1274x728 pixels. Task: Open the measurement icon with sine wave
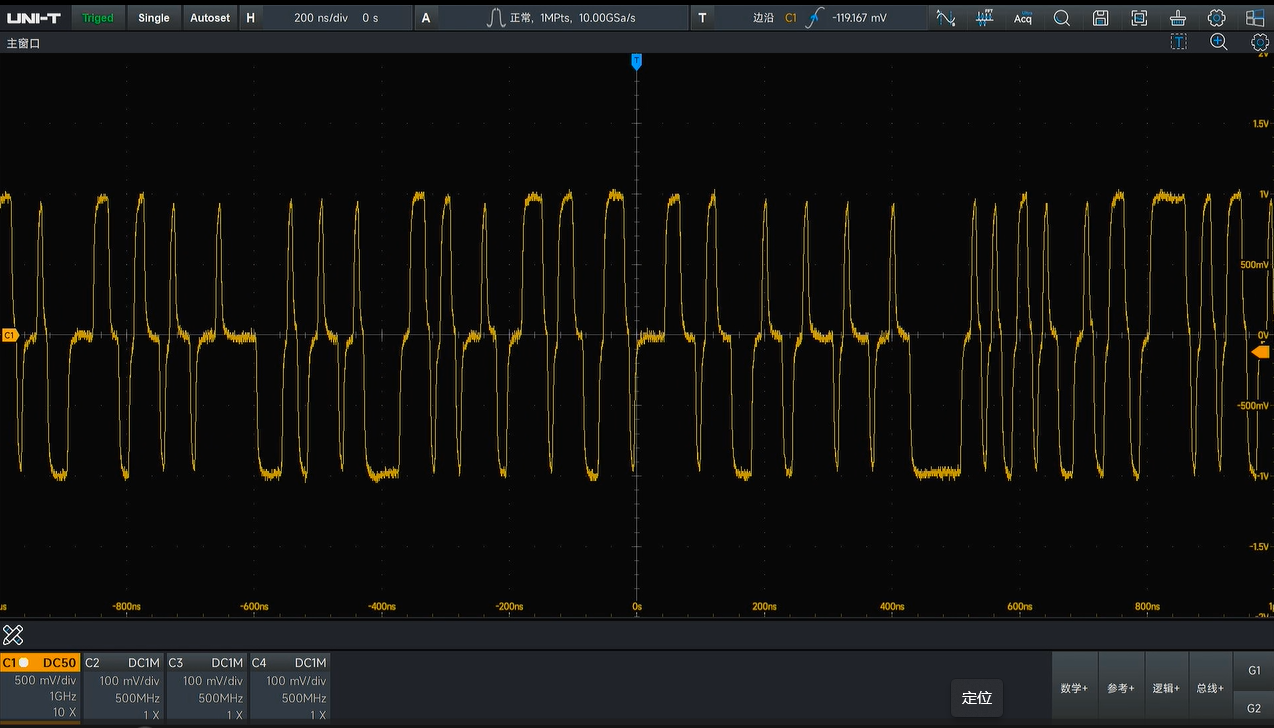pyautogui.click(x=945, y=18)
